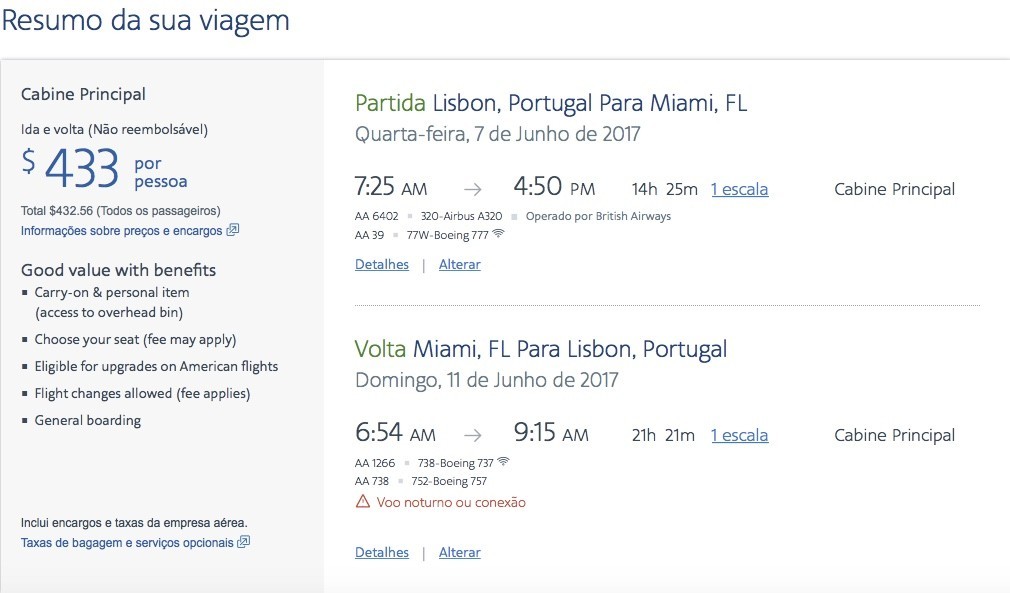The height and width of the screenshot is (593, 1010).
Task: Select Alterar for the Miami to Lisbon flight
Action: pos(460,553)
